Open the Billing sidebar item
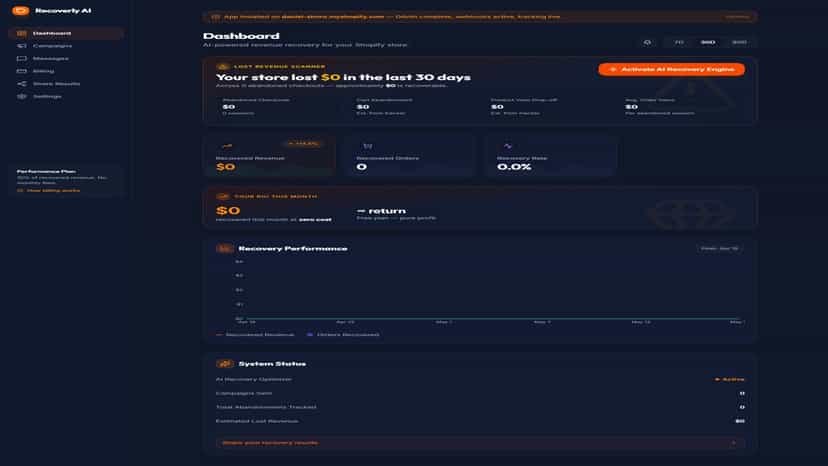 [x=66, y=71]
